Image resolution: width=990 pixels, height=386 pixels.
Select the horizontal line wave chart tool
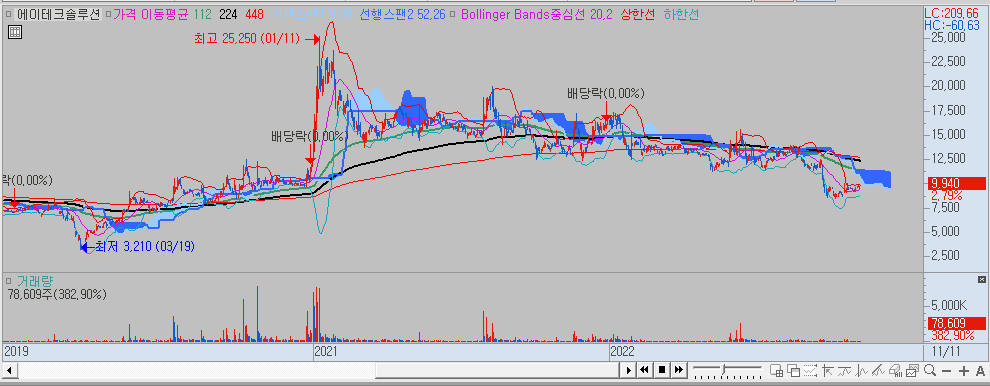pos(844,370)
